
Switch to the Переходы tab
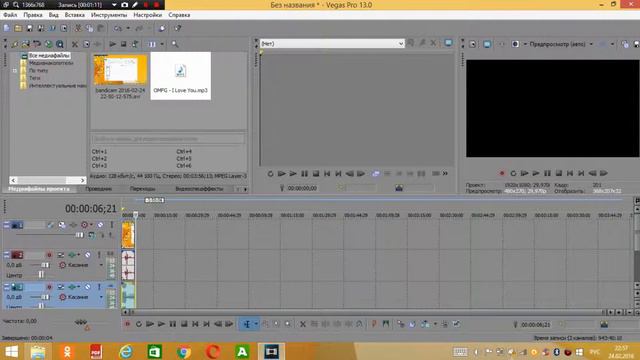(x=142, y=189)
